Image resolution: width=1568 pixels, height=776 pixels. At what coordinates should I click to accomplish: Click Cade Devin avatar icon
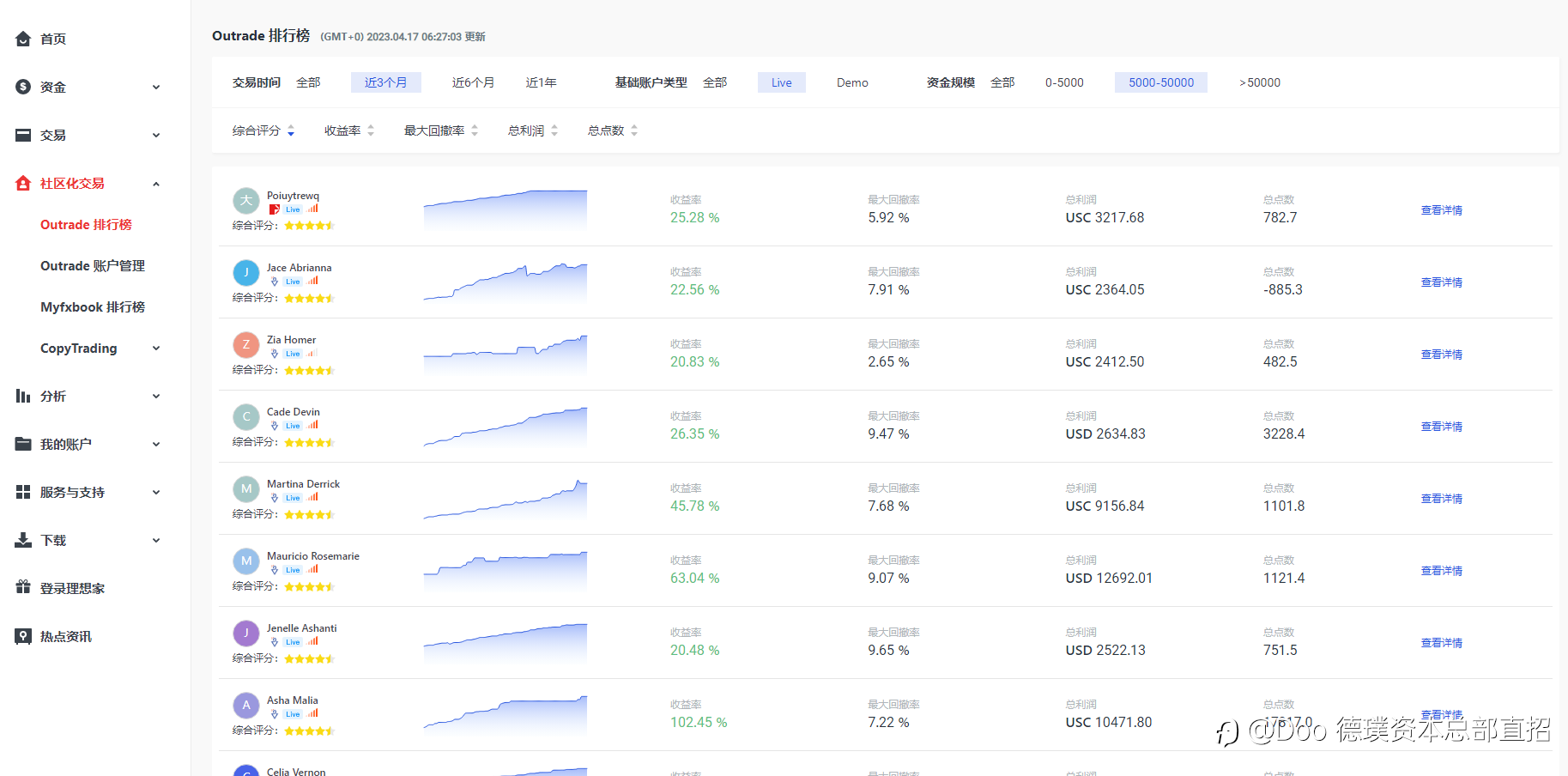[246, 417]
